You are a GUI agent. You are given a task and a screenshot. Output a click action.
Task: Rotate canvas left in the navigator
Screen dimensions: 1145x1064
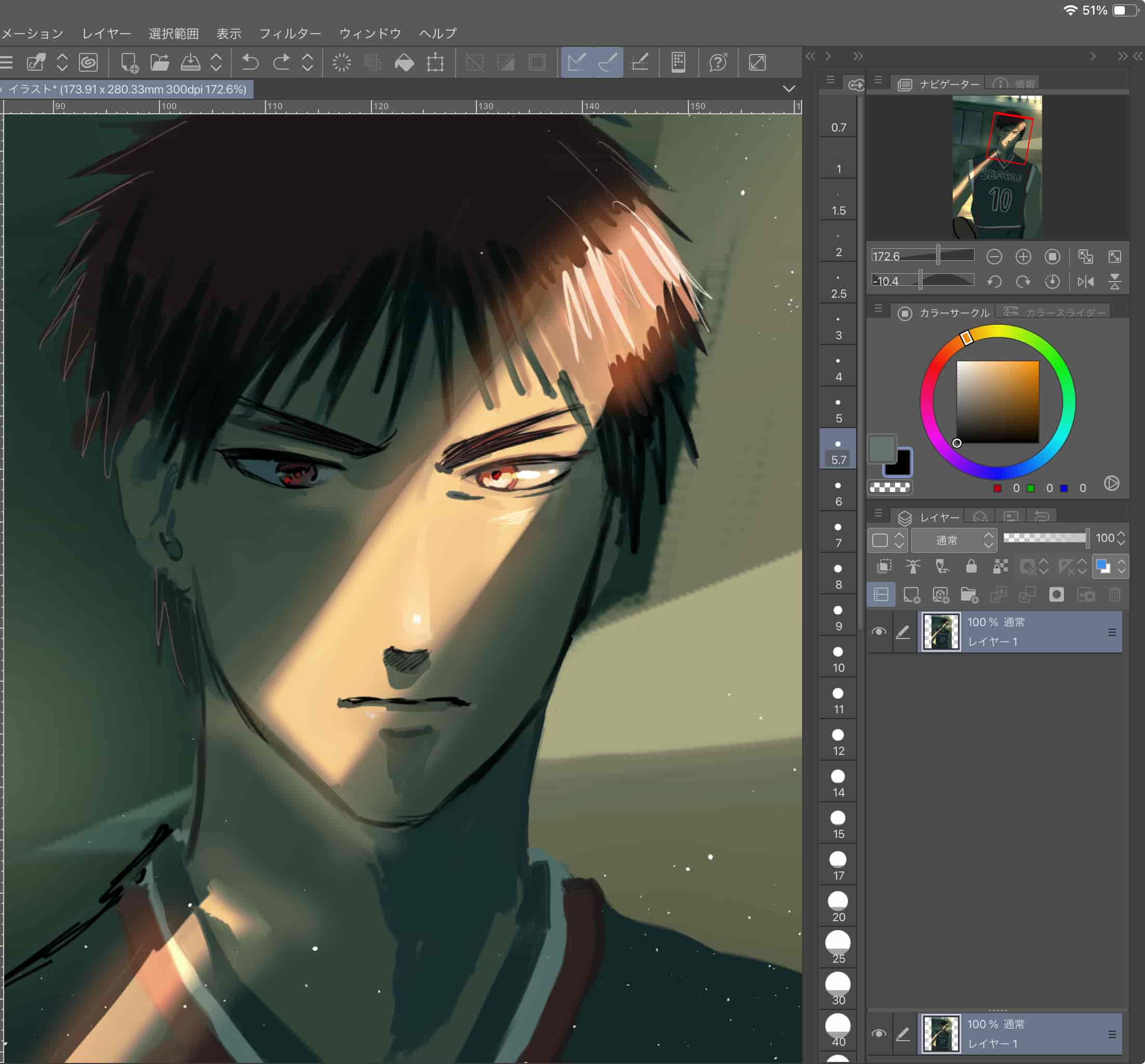pos(994,282)
